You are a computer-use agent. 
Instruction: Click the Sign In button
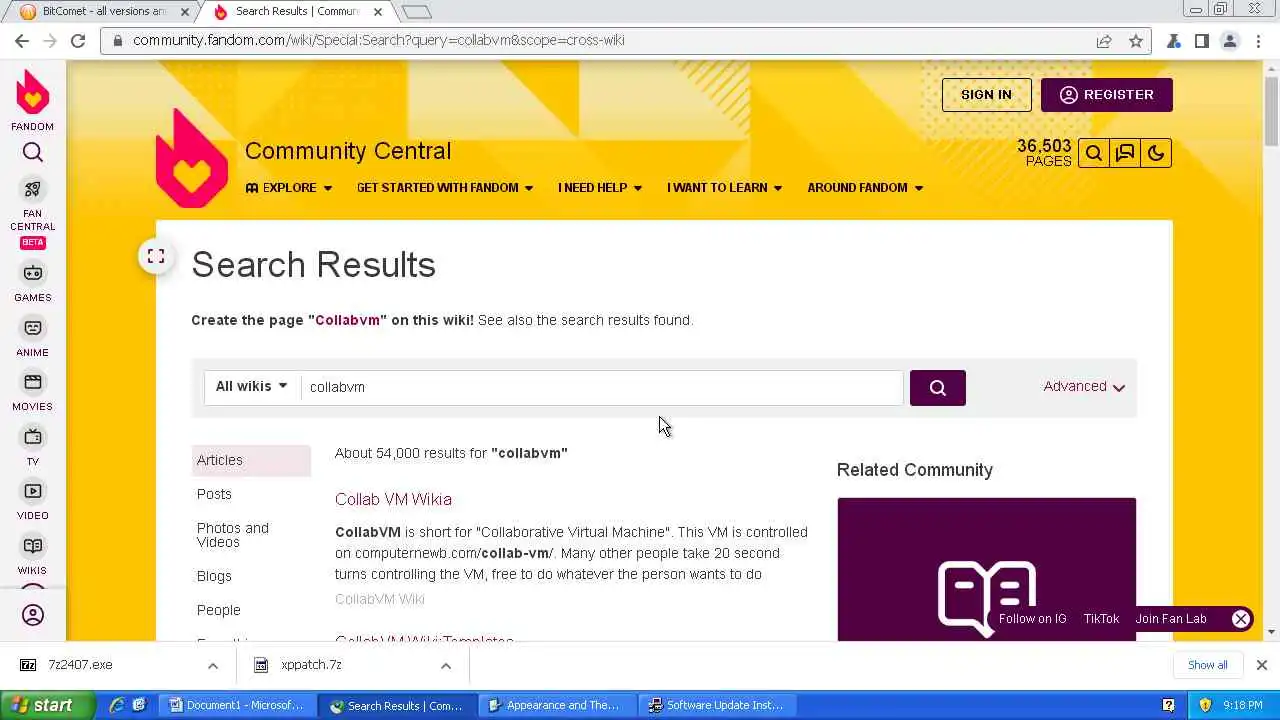[x=986, y=95]
